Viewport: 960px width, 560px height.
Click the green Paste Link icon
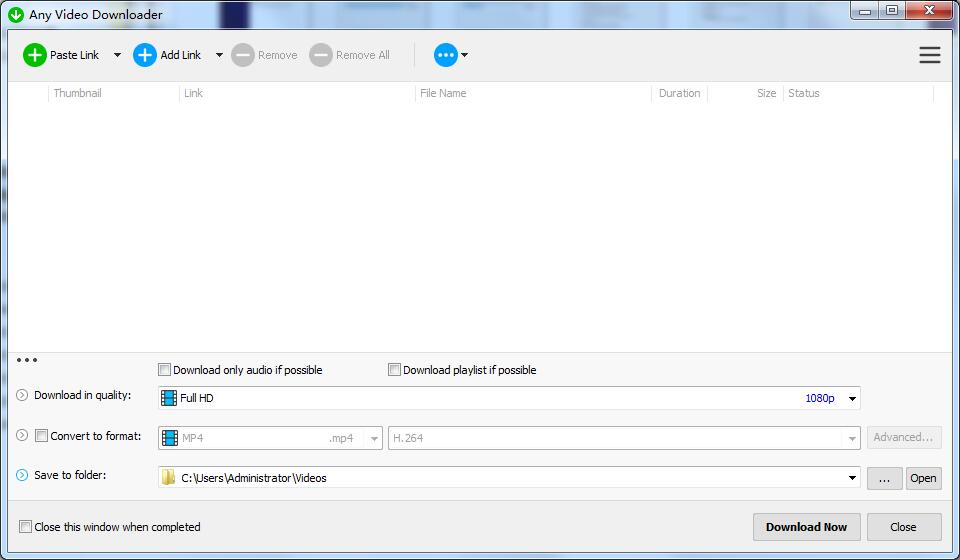point(35,55)
